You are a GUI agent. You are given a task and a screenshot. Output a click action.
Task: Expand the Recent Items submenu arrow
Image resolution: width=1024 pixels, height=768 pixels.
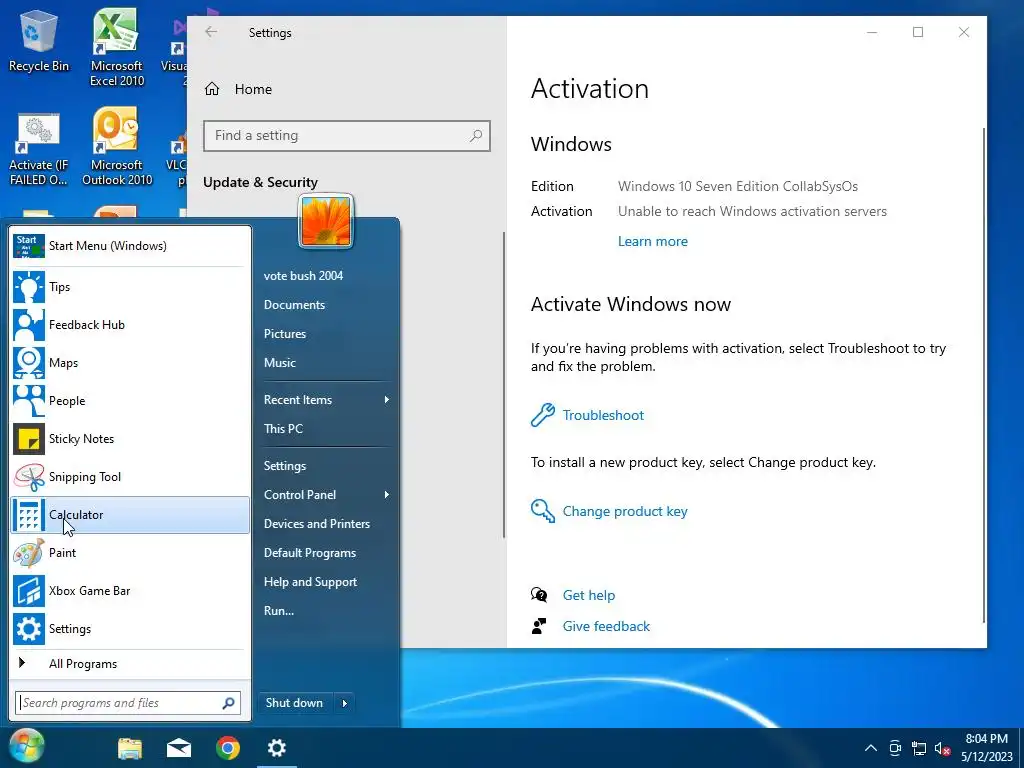pos(387,400)
